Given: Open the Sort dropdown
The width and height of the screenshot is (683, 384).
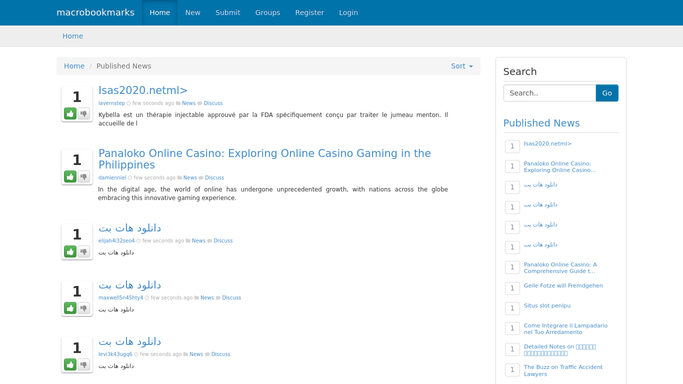Looking at the screenshot, I should (x=462, y=66).
